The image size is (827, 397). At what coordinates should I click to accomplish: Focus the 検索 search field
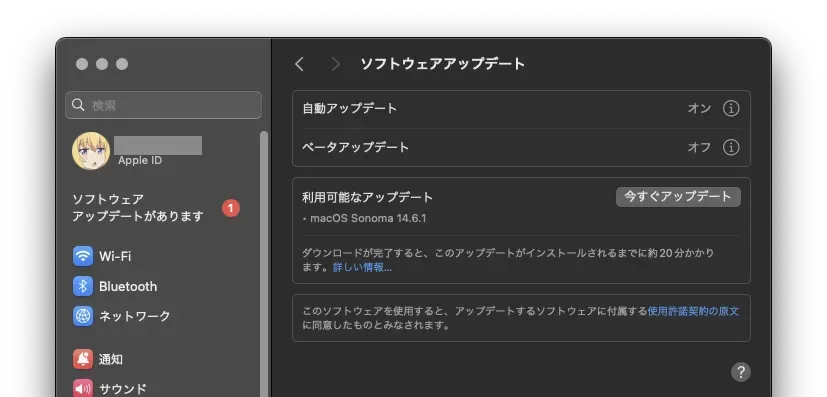[x=164, y=105]
